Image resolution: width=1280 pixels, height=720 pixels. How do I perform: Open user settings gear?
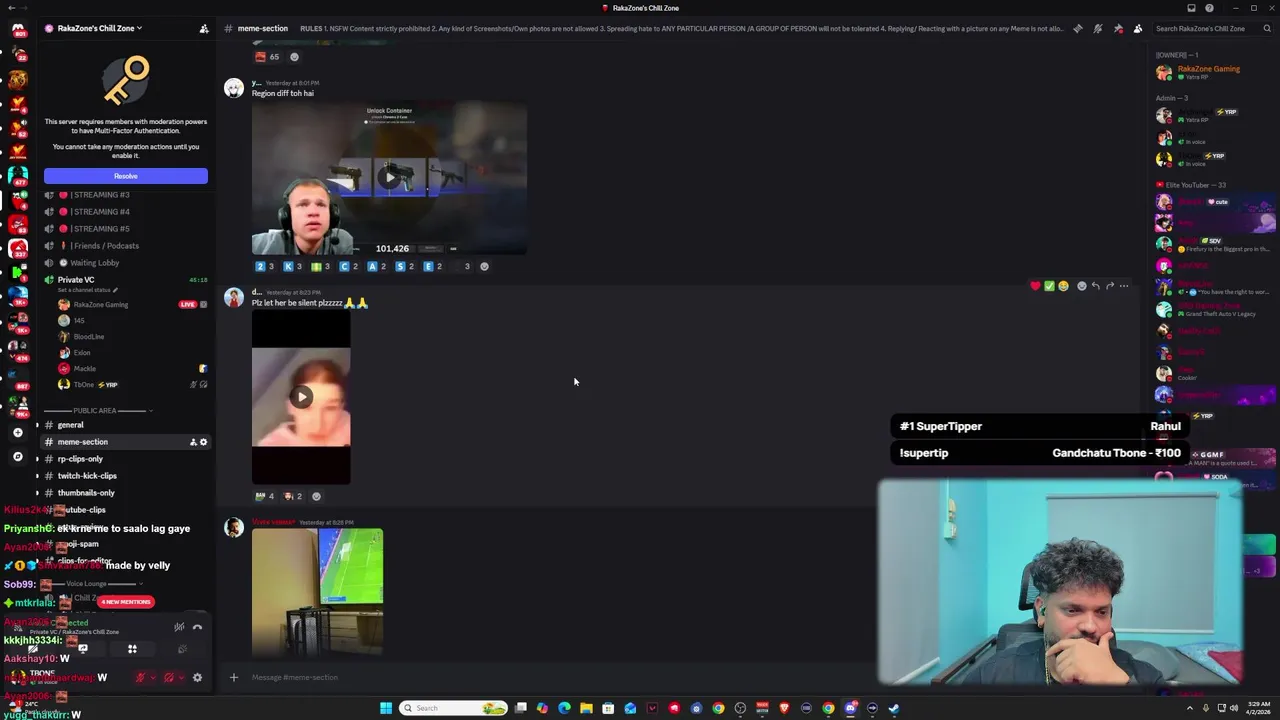(197, 677)
